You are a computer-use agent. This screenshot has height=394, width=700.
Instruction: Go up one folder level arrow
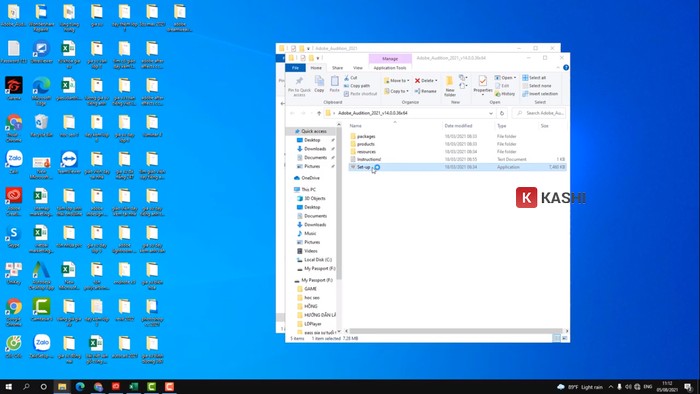pos(319,113)
